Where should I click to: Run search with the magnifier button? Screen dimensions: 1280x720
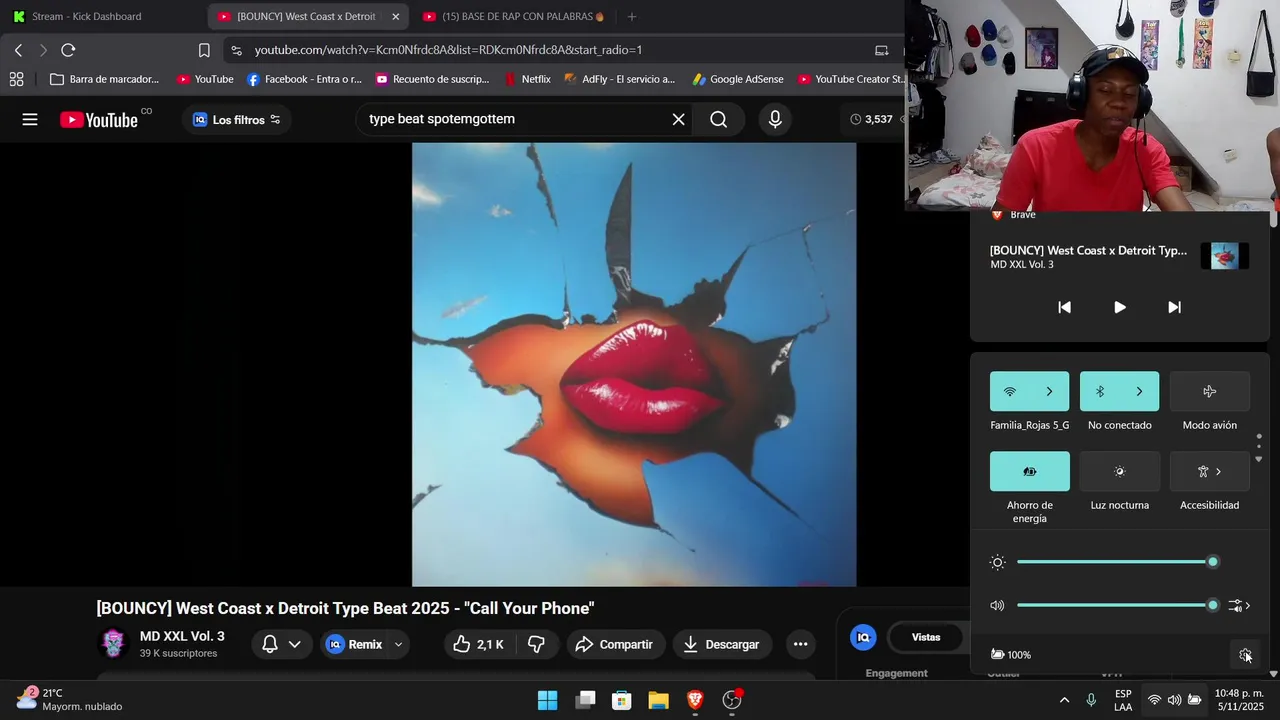718,119
